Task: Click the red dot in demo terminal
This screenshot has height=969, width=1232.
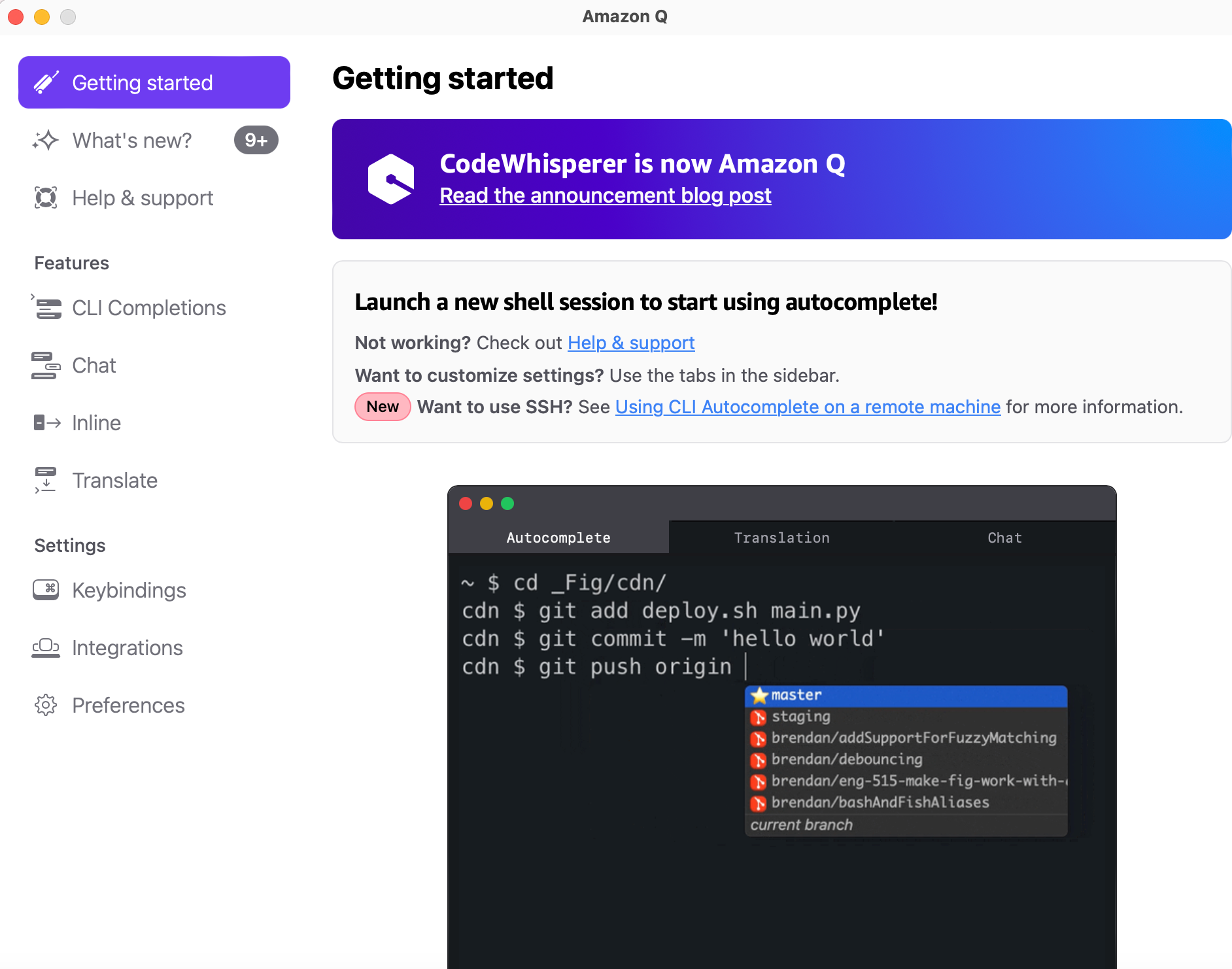Action: [466, 503]
